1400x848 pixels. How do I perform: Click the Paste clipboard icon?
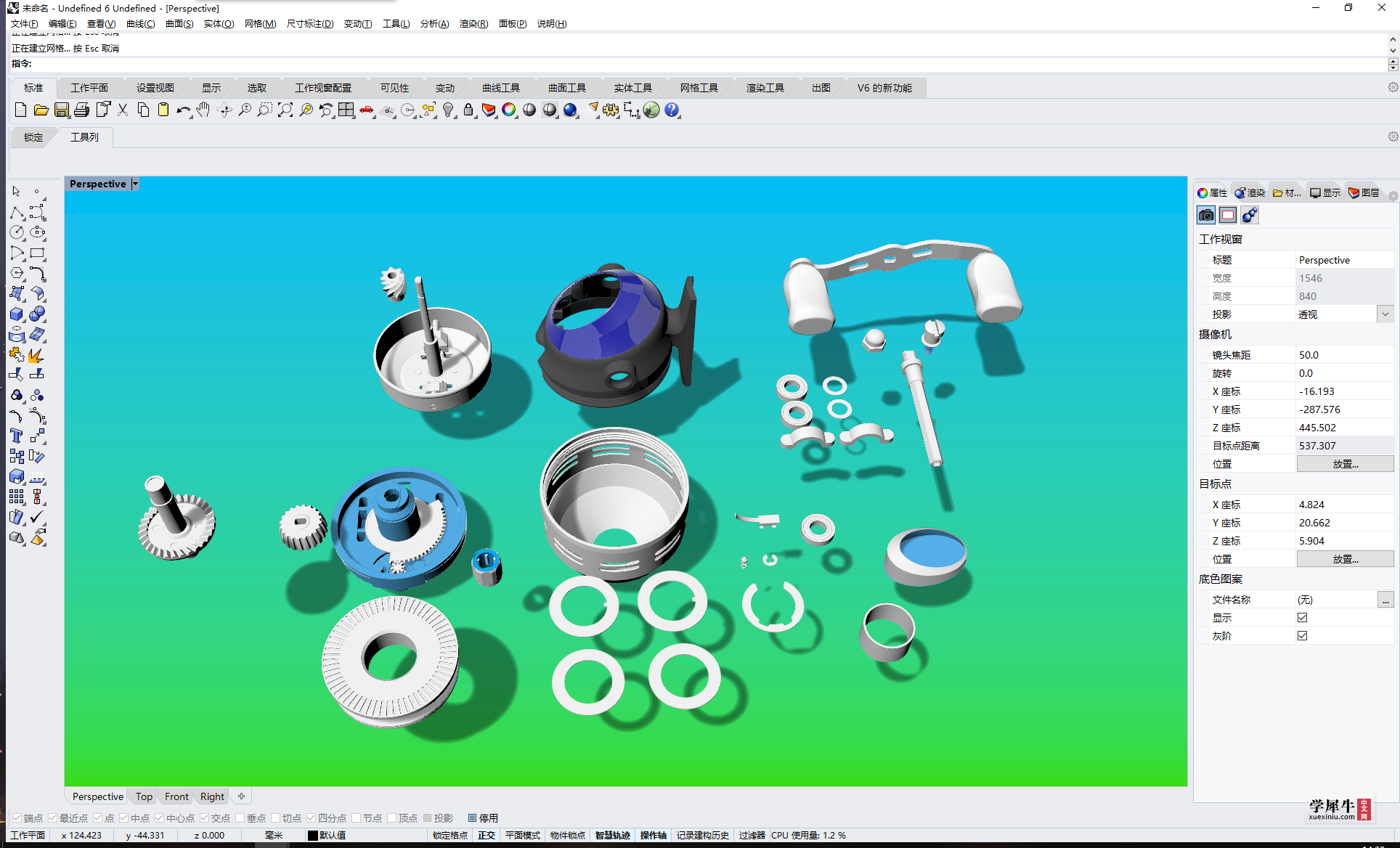163,110
